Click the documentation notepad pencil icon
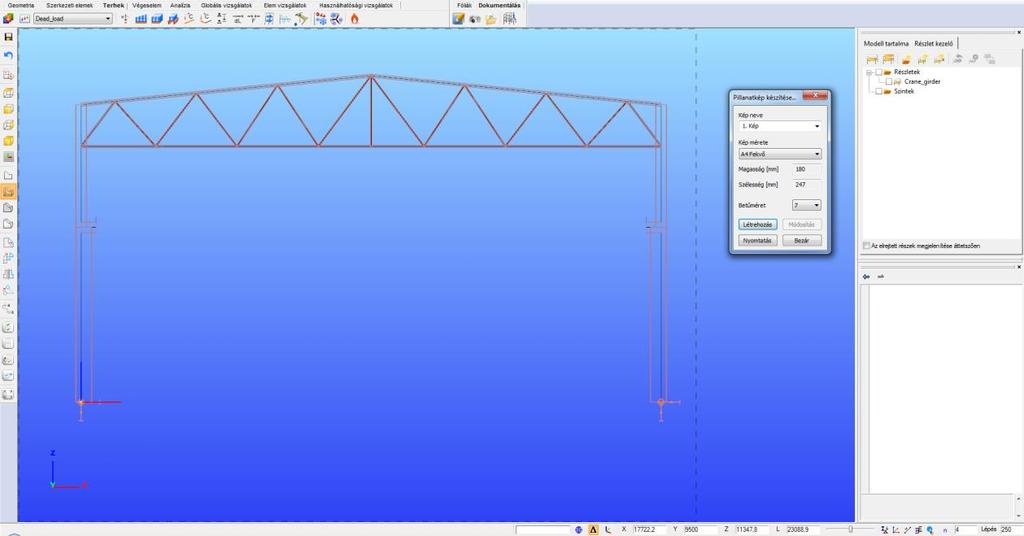Viewport: 1024px width, 536px height. [458, 19]
